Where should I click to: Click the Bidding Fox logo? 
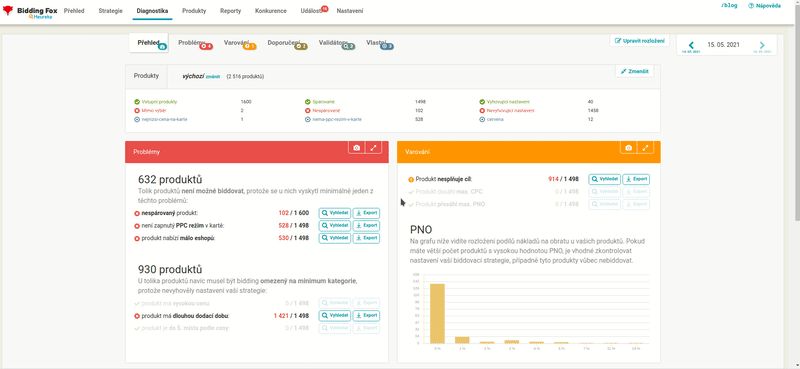[30, 12]
